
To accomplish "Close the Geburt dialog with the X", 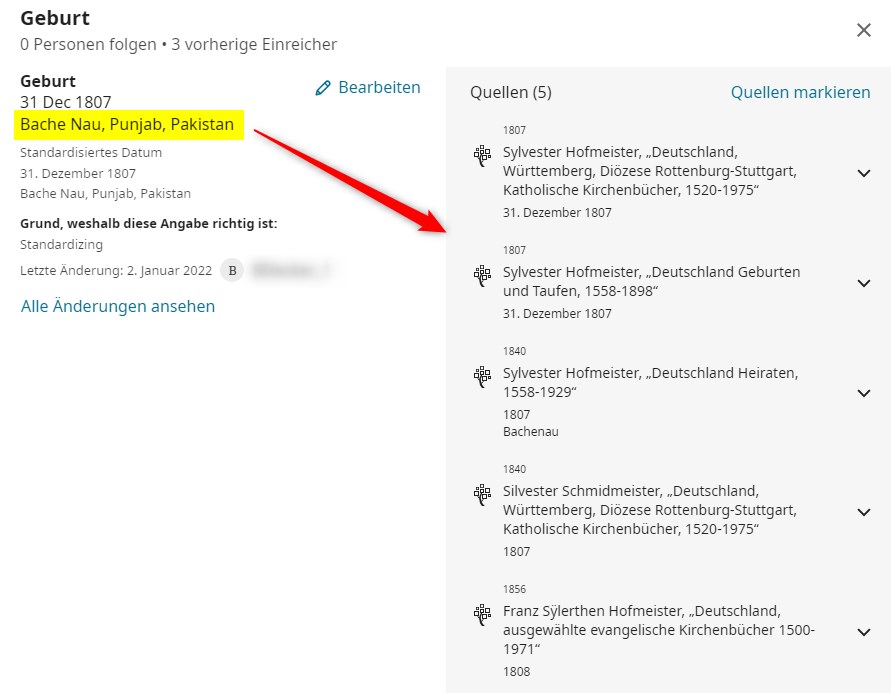I will [864, 30].
